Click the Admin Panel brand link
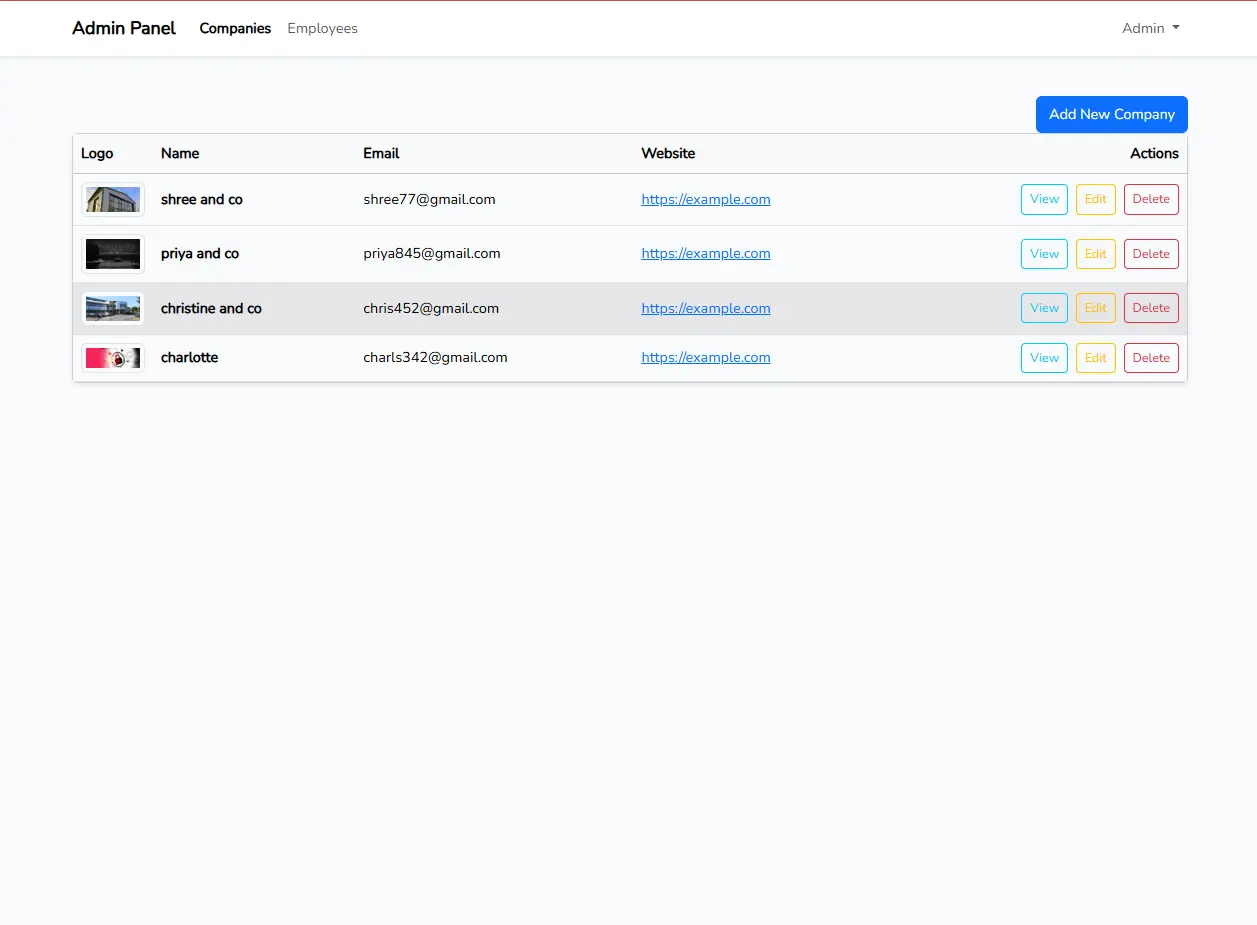Image resolution: width=1257 pixels, height=925 pixels. pos(124,28)
